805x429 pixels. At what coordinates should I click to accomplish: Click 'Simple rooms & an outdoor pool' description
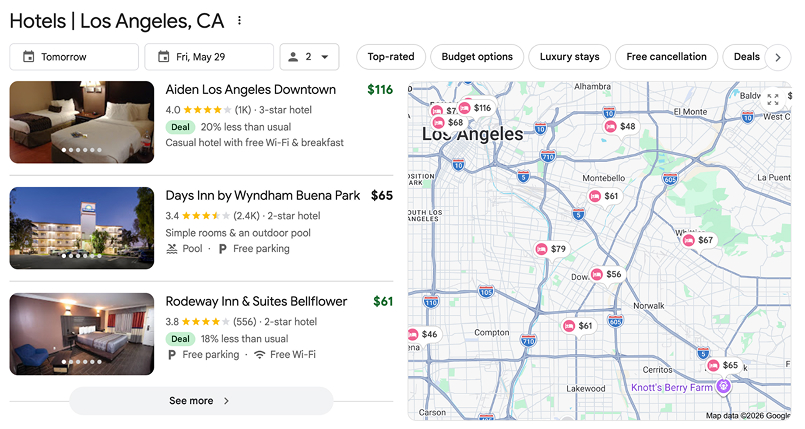238,233
